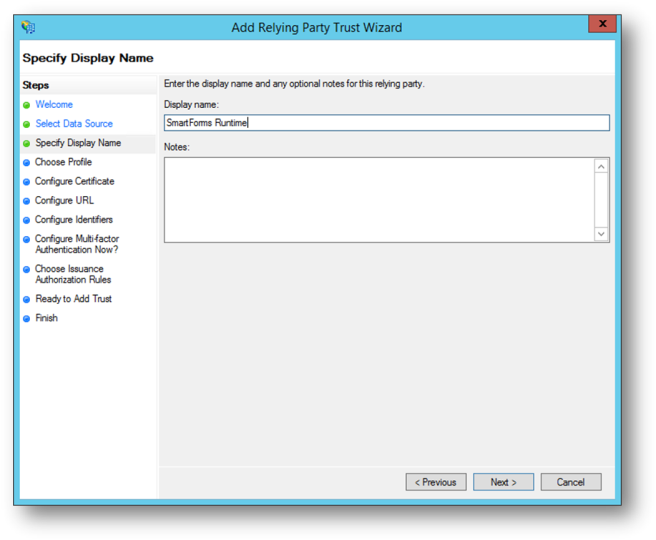Click the Finish step text
This screenshot has height=540, width=656.
click(46, 318)
